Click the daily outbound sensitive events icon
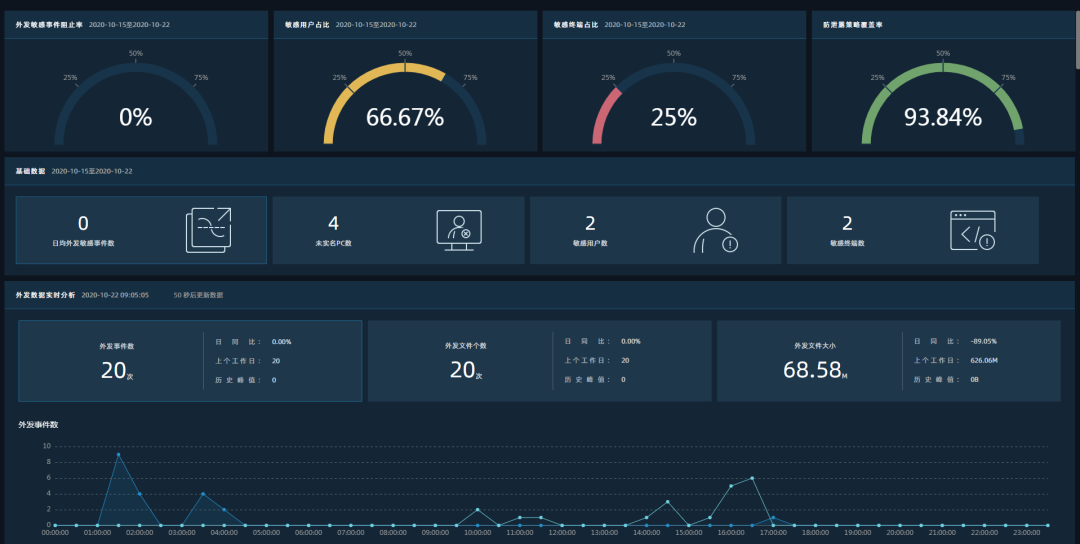Viewport: 1080px width, 544px height. 208,229
